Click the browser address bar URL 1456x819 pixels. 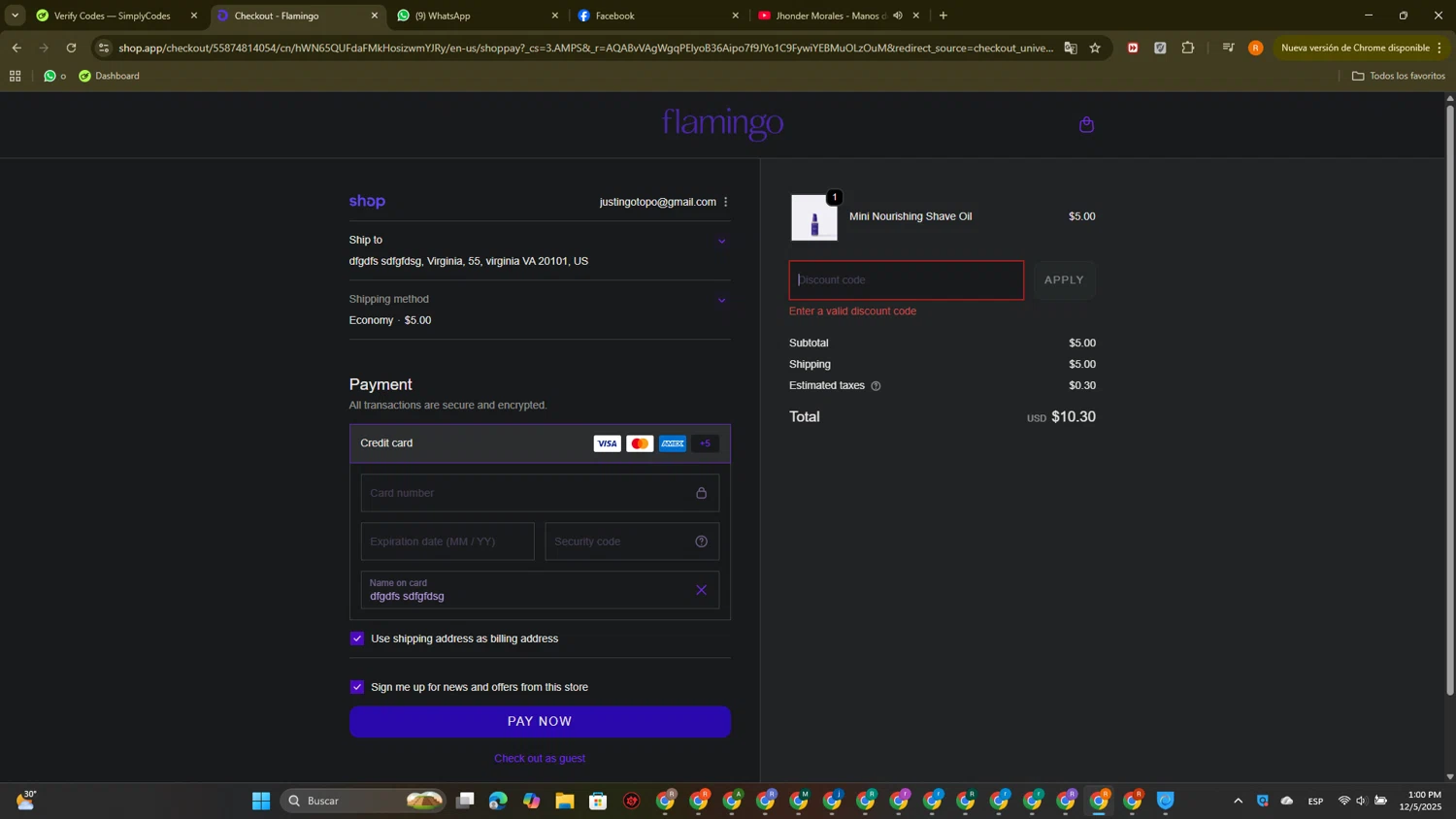[584, 48]
